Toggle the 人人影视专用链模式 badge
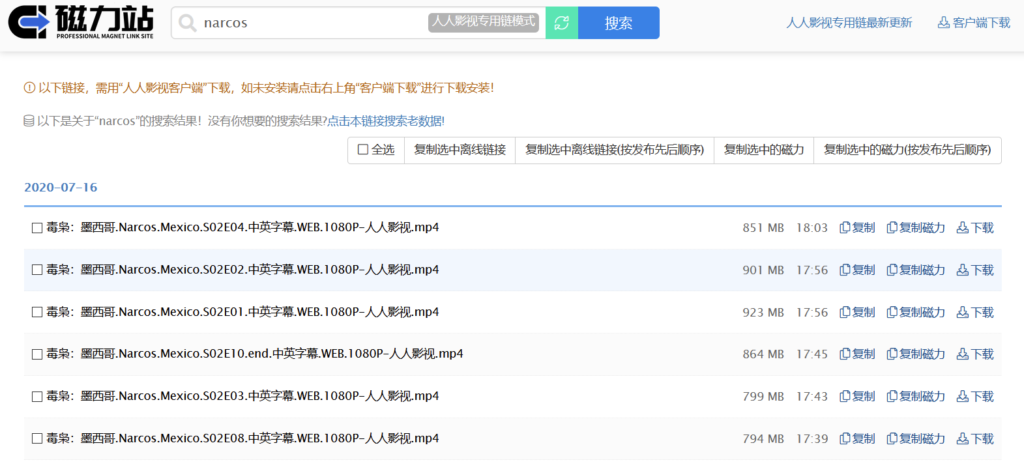Screen dimensions: 1024x469 pyautogui.click(x=484, y=23)
